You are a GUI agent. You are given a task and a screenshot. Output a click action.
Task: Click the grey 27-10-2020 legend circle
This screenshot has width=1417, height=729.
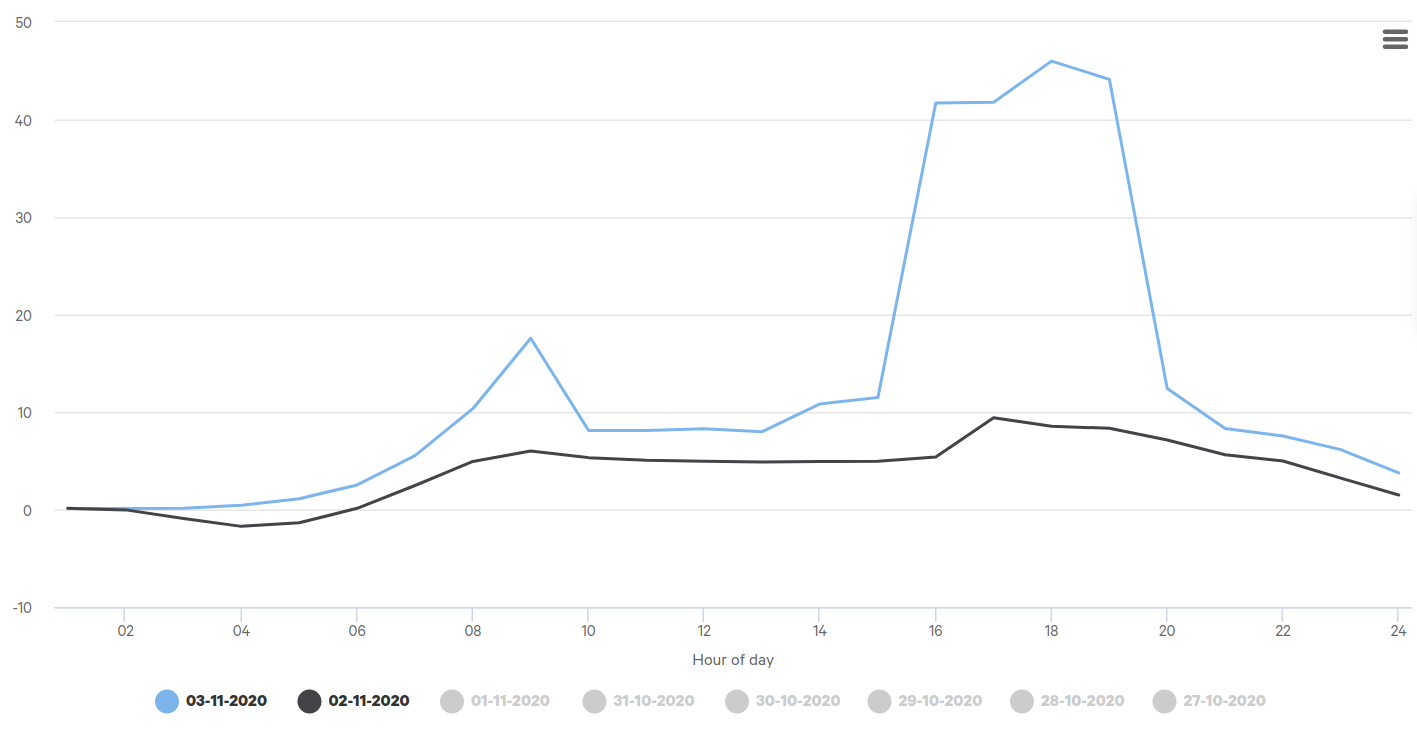pyautogui.click(x=1164, y=701)
